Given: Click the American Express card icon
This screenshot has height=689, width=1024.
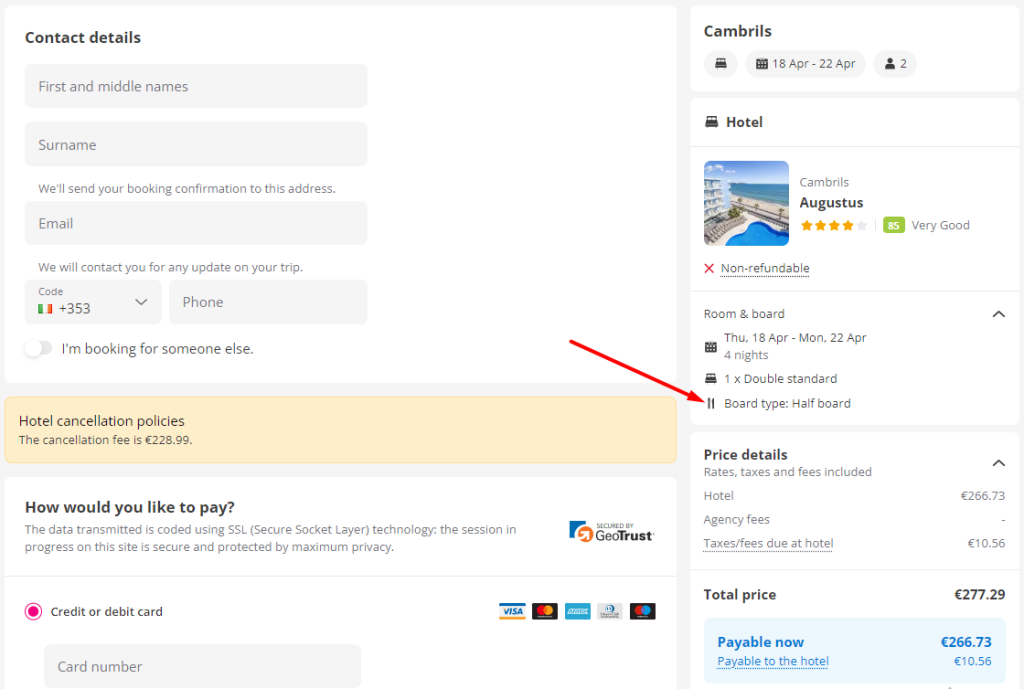Looking at the screenshot, I should (577, 611).
